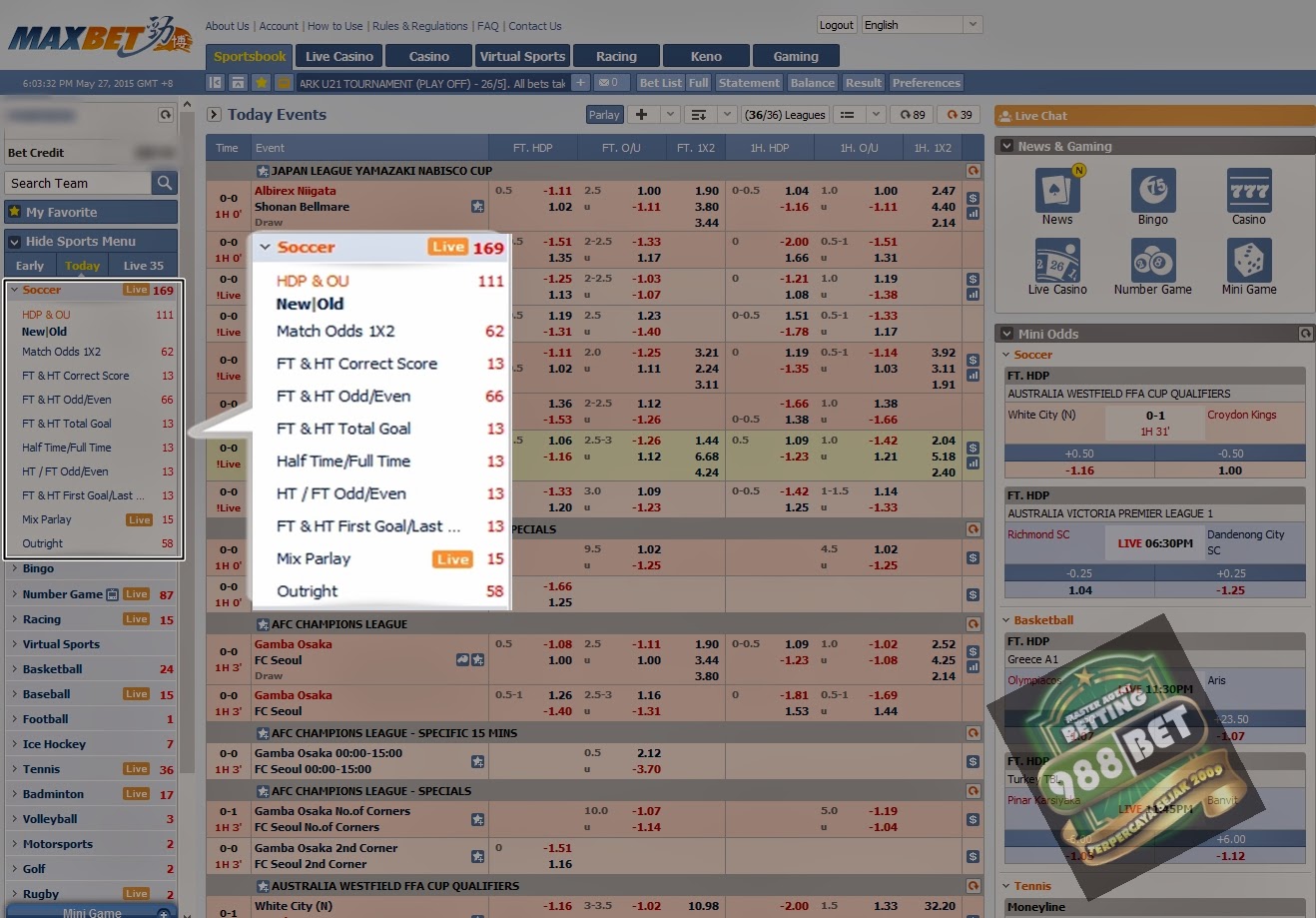The image size is (1316, 918).
Task: Click the orange refresh button showing 39
Action: point(960,114)
